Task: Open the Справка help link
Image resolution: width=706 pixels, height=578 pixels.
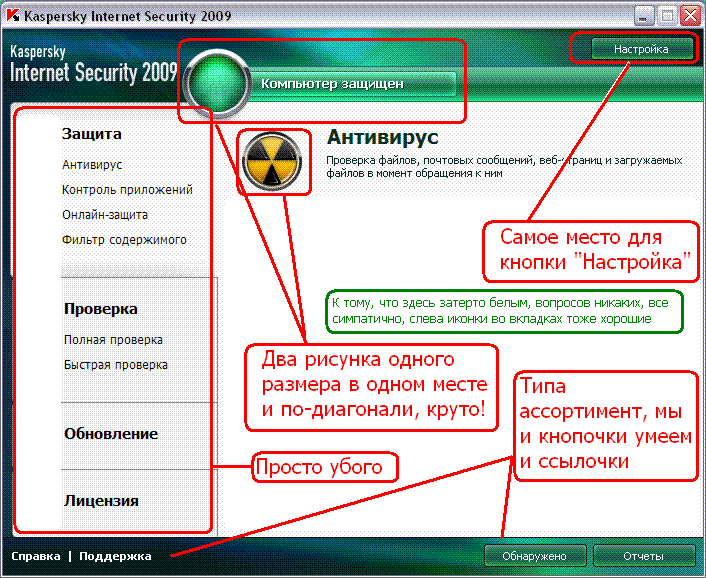Action: 36,556
